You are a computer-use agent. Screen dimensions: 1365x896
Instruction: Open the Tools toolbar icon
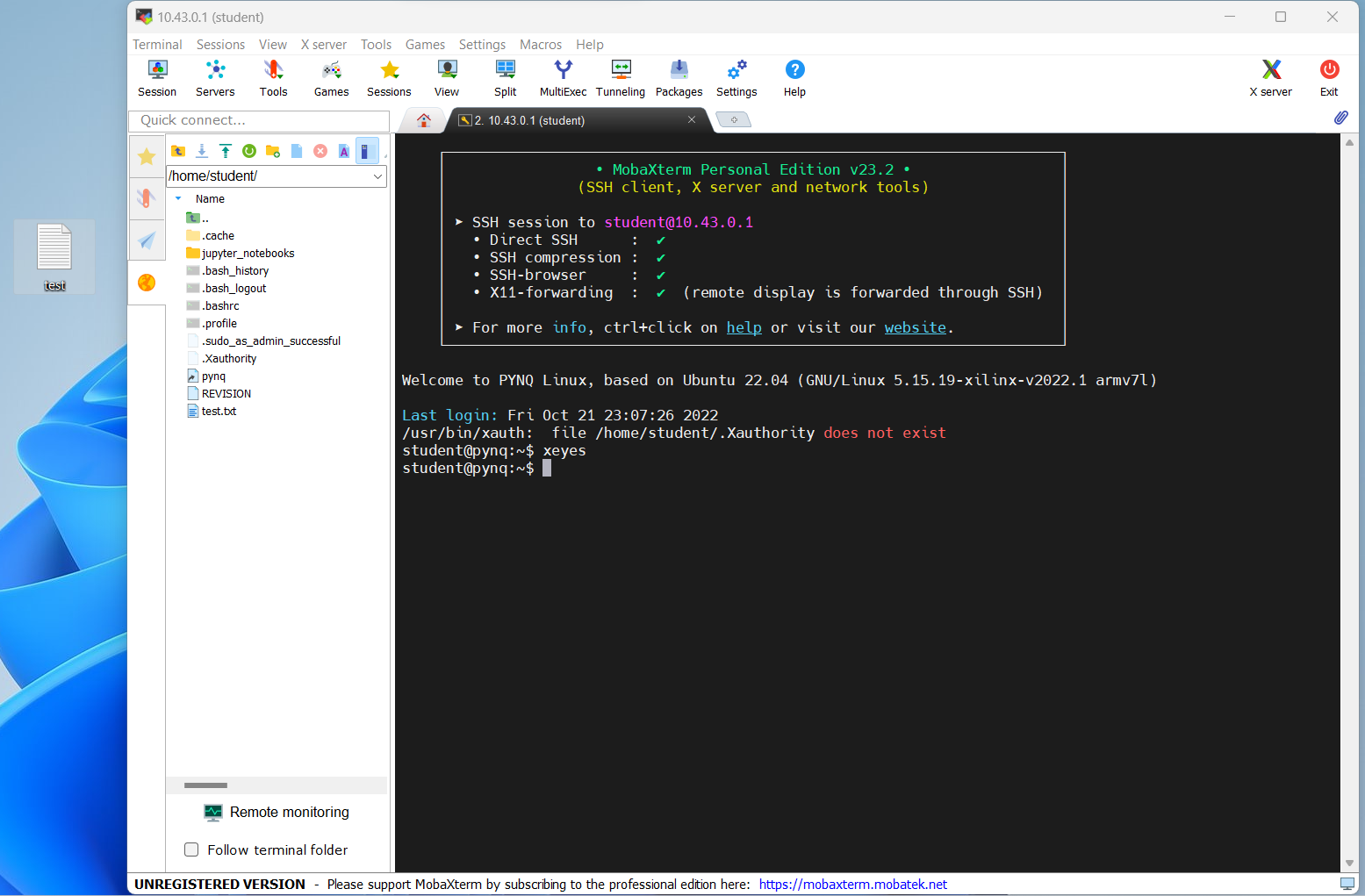(x=273, y=78)
